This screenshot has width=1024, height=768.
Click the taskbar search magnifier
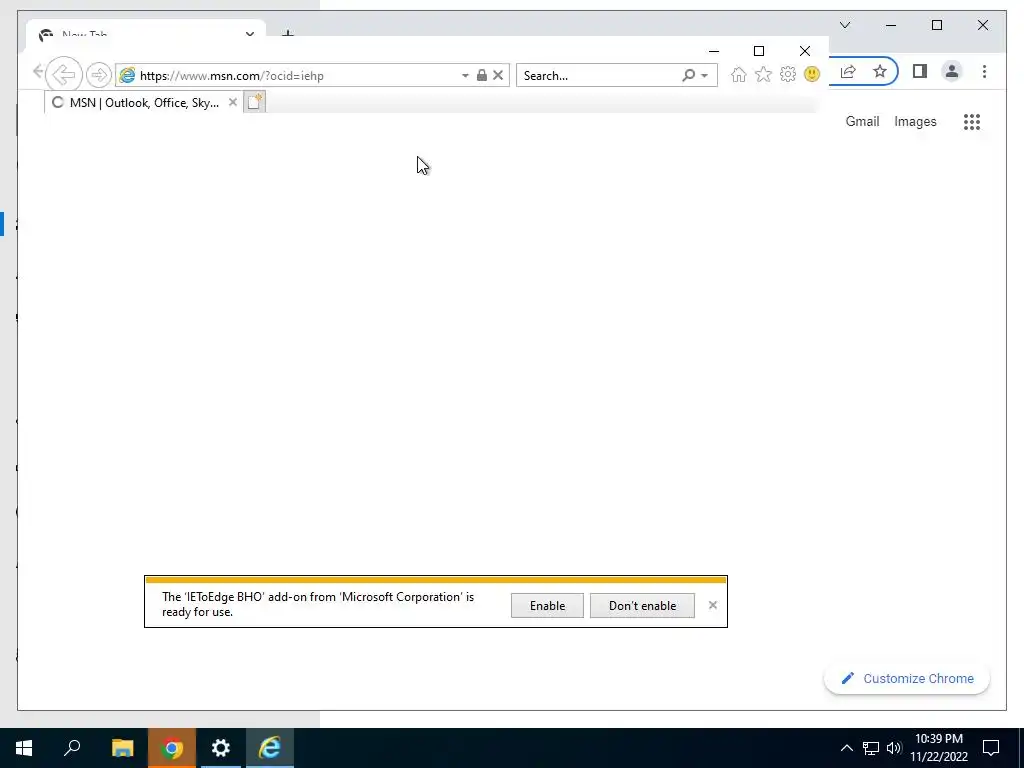point(72,748)
